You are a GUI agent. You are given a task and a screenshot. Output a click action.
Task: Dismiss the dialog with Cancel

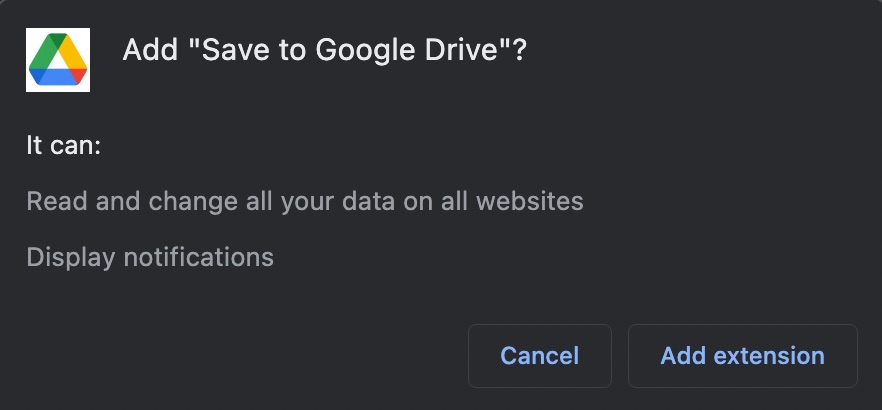tap(539, 355)
